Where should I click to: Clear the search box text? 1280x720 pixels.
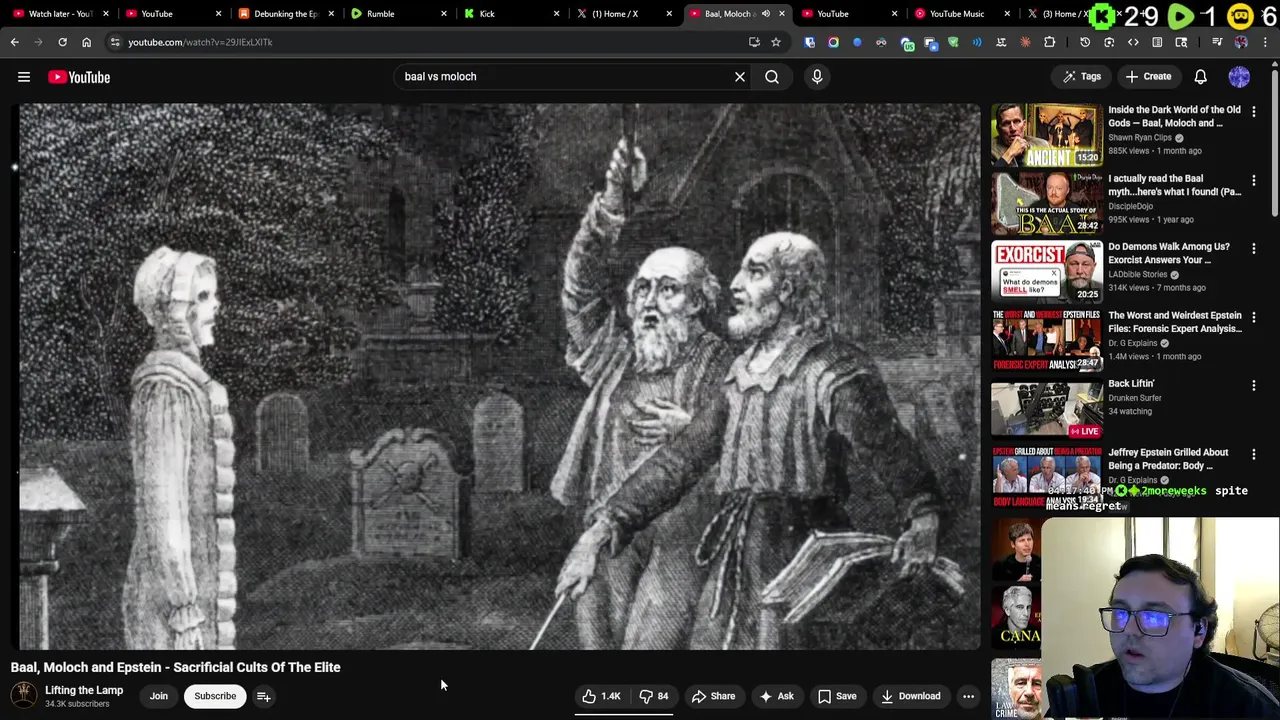(x=740, y=76)
